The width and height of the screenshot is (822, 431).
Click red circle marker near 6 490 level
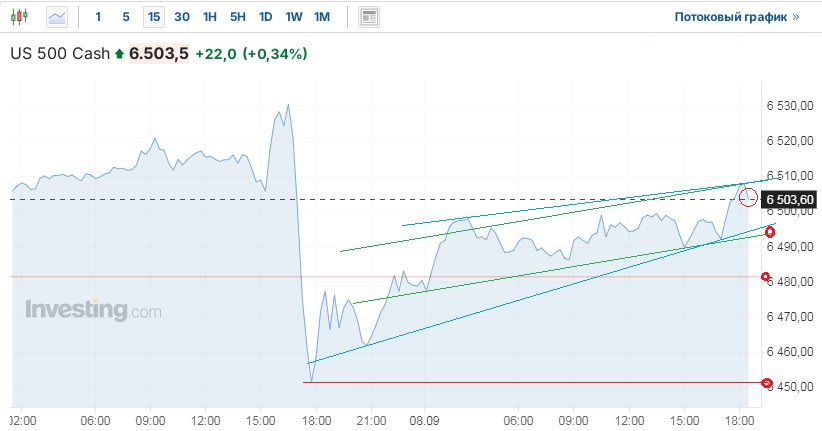pos(770,232)
